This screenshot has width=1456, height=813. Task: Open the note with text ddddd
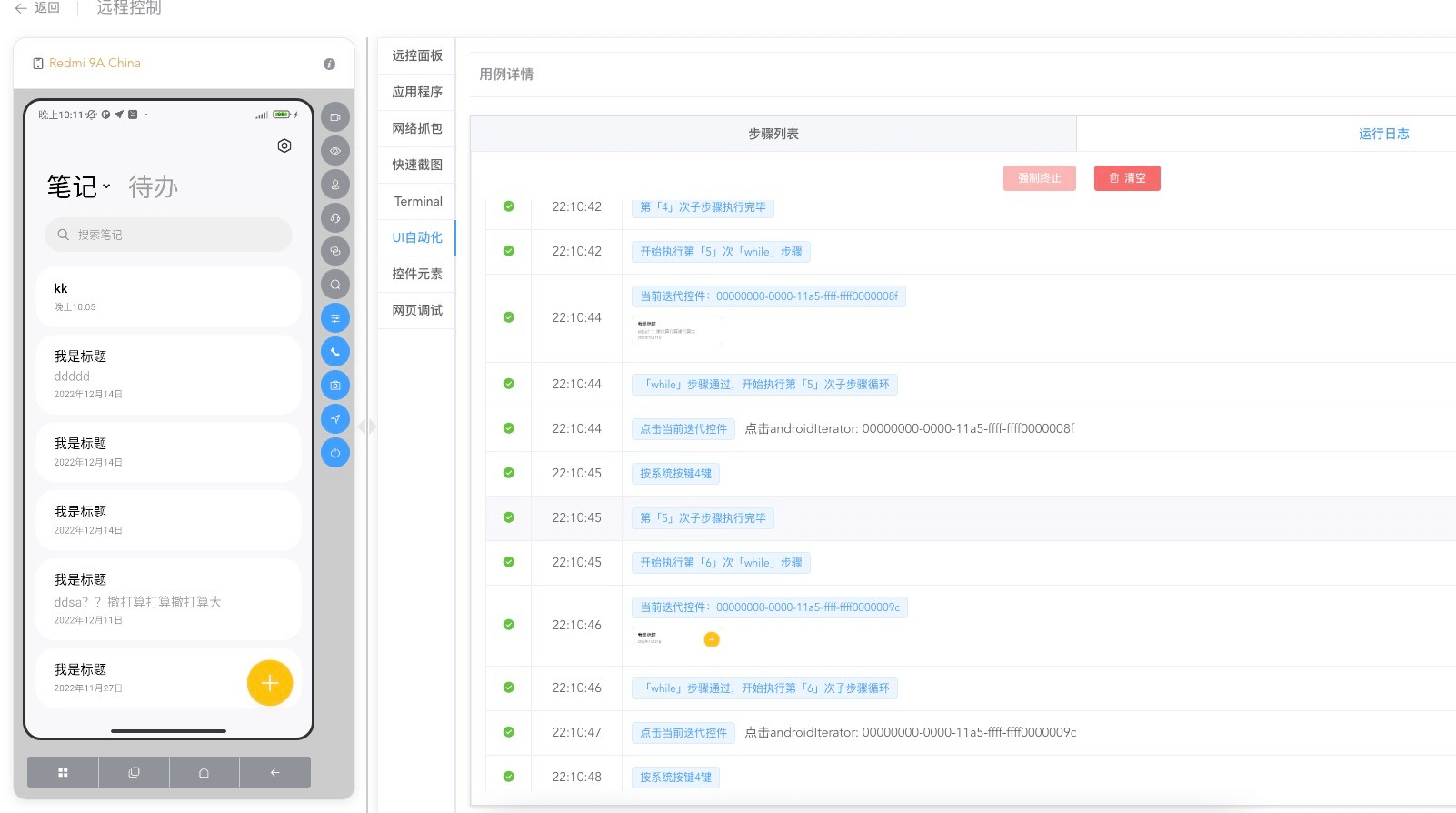168,375
